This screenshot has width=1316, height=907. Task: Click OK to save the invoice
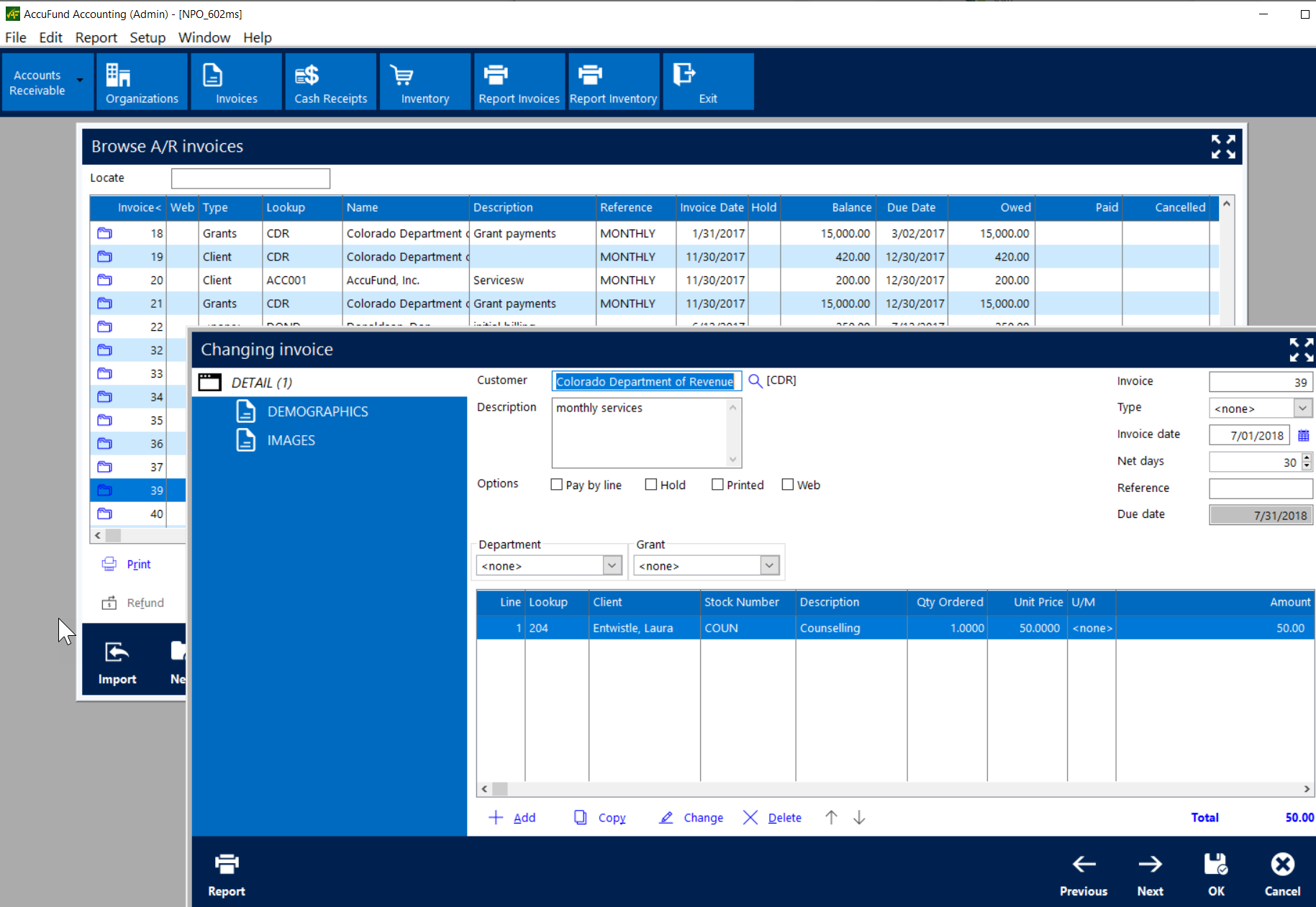point(1215,874)
